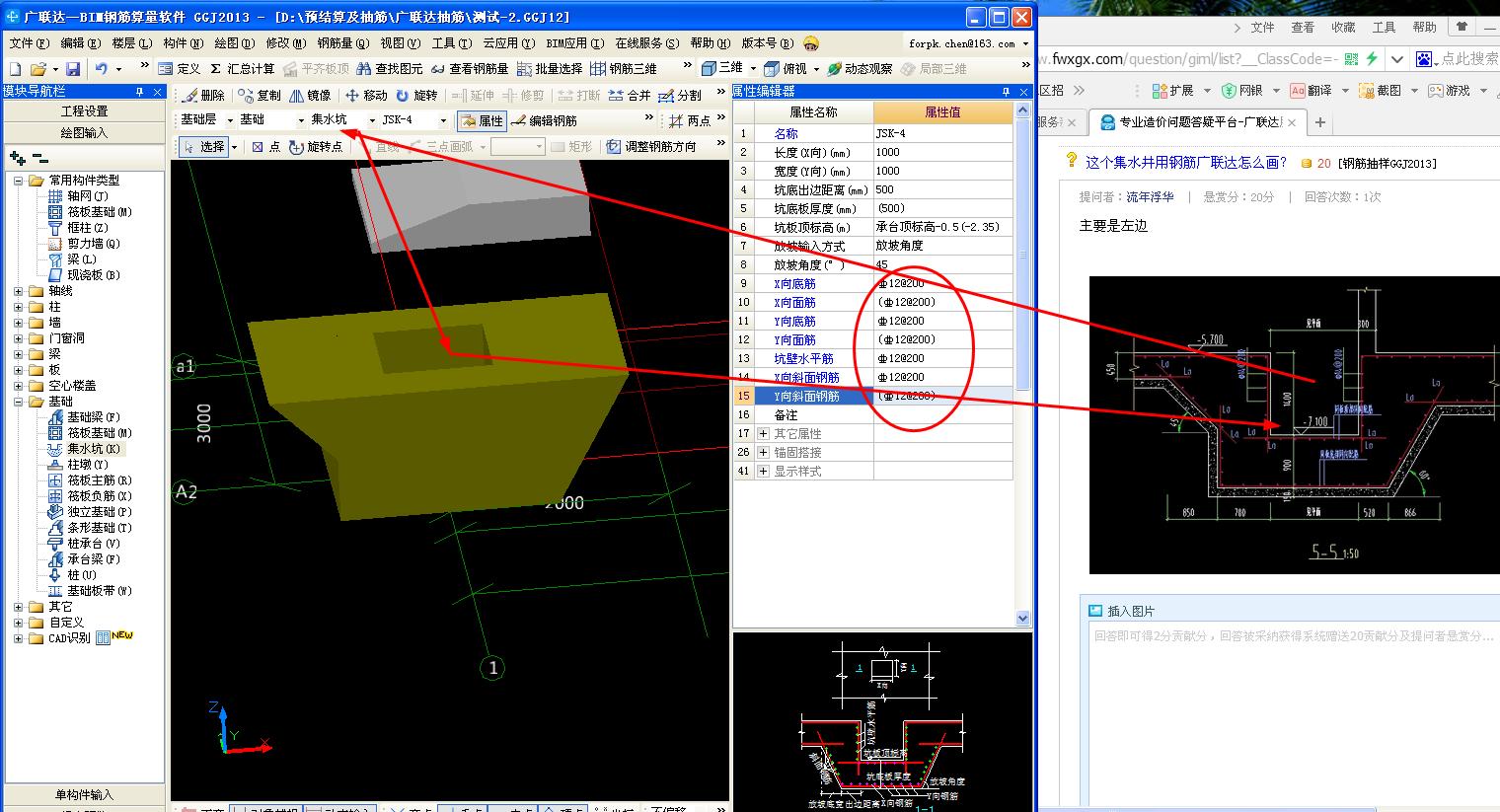This screenshot has height=812, width=1500.
Task: Click the 三维 3D cube icon
Action: tap(709, 68)
